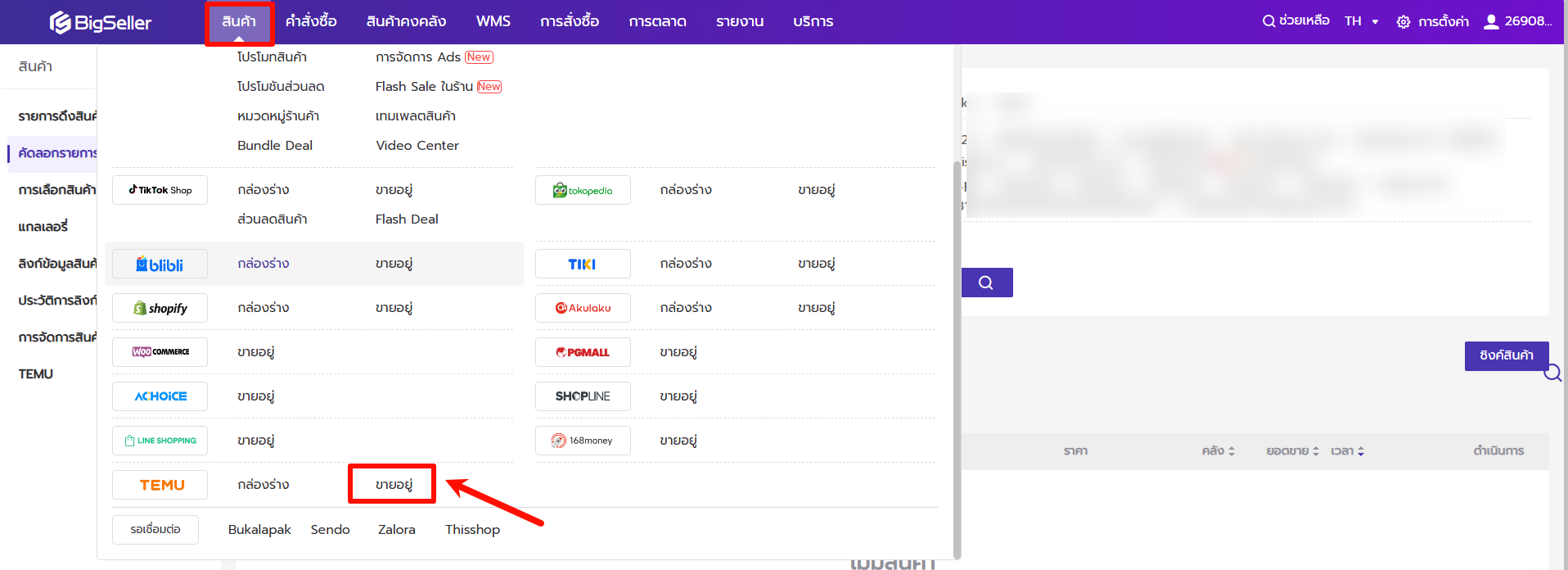The height and width of the screenshot is (570, 1568).
Task: Open เทมเพลตสินค้า link
Action: (416, 116)
